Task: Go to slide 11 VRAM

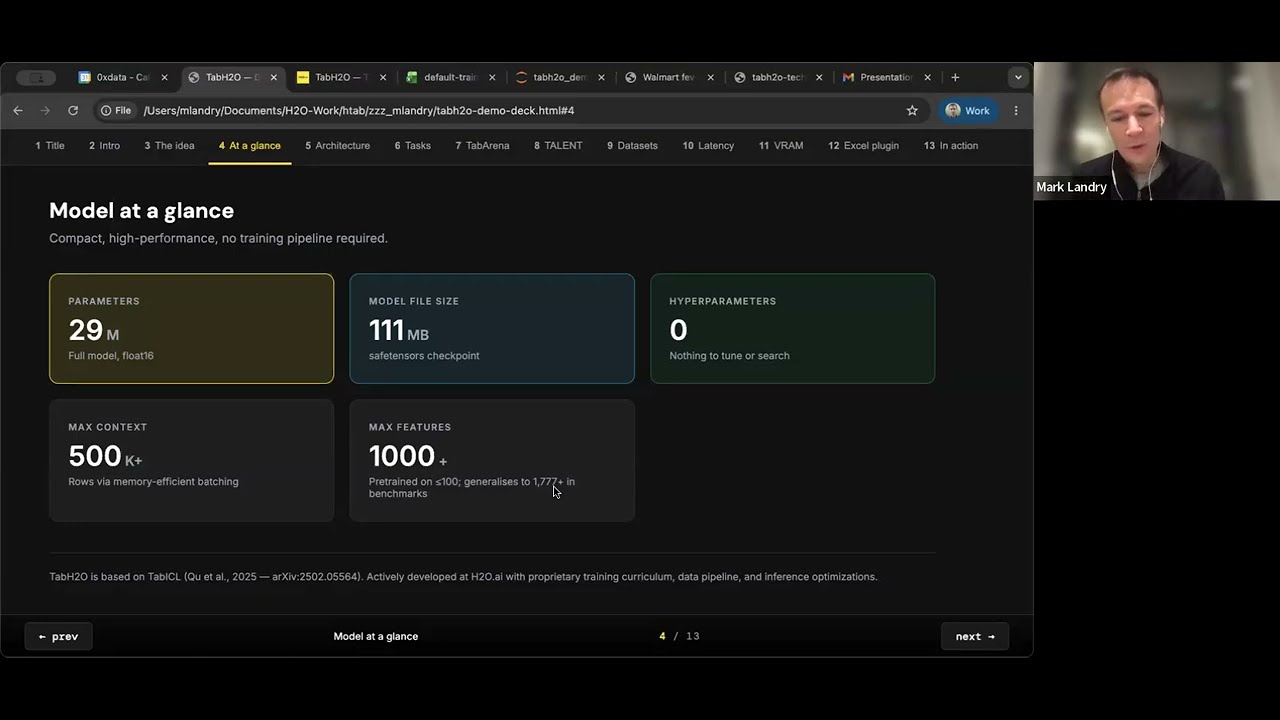Action: point(781,145)
